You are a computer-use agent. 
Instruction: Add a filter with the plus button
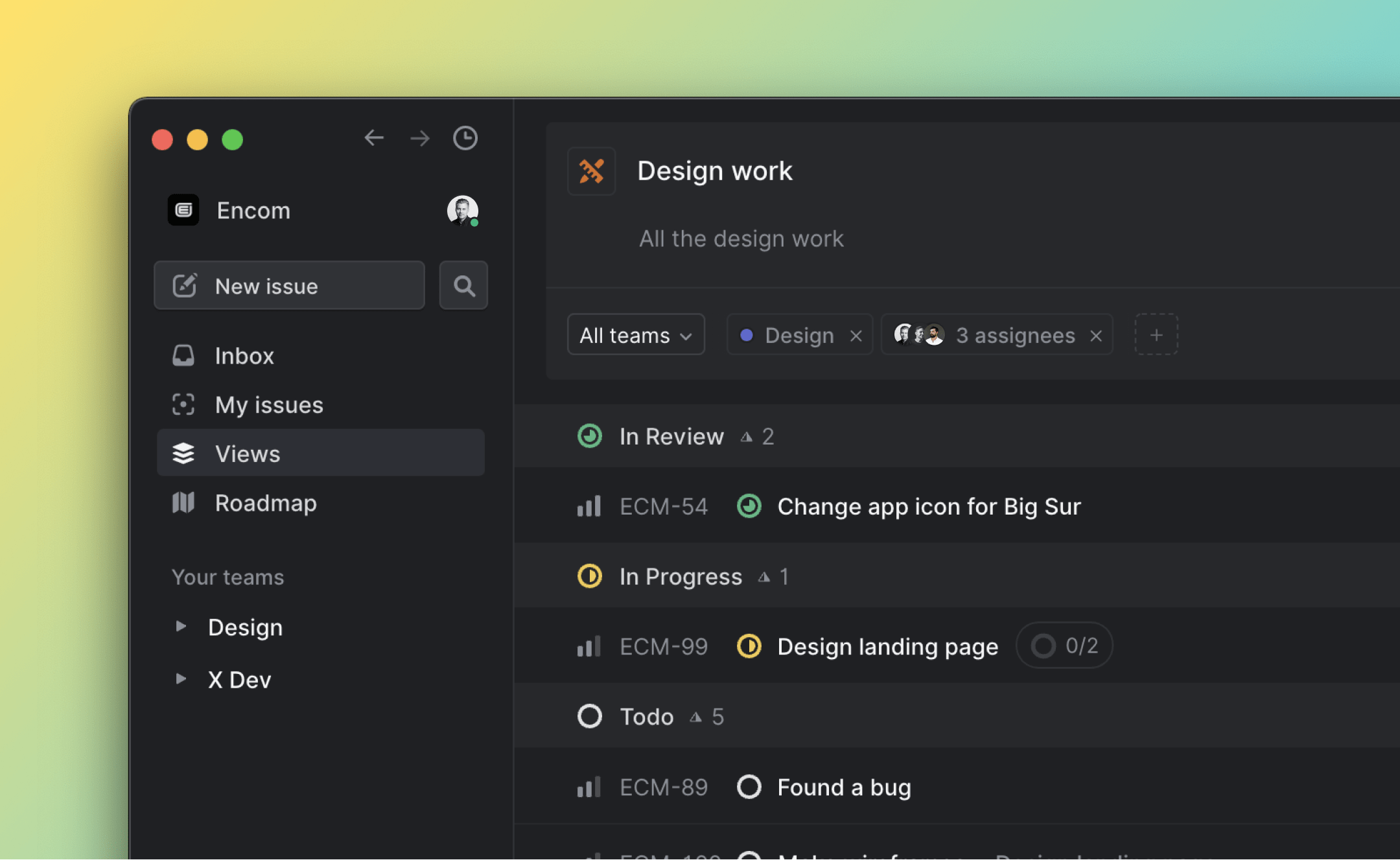pyautogui.click(x=1156, y=335)
